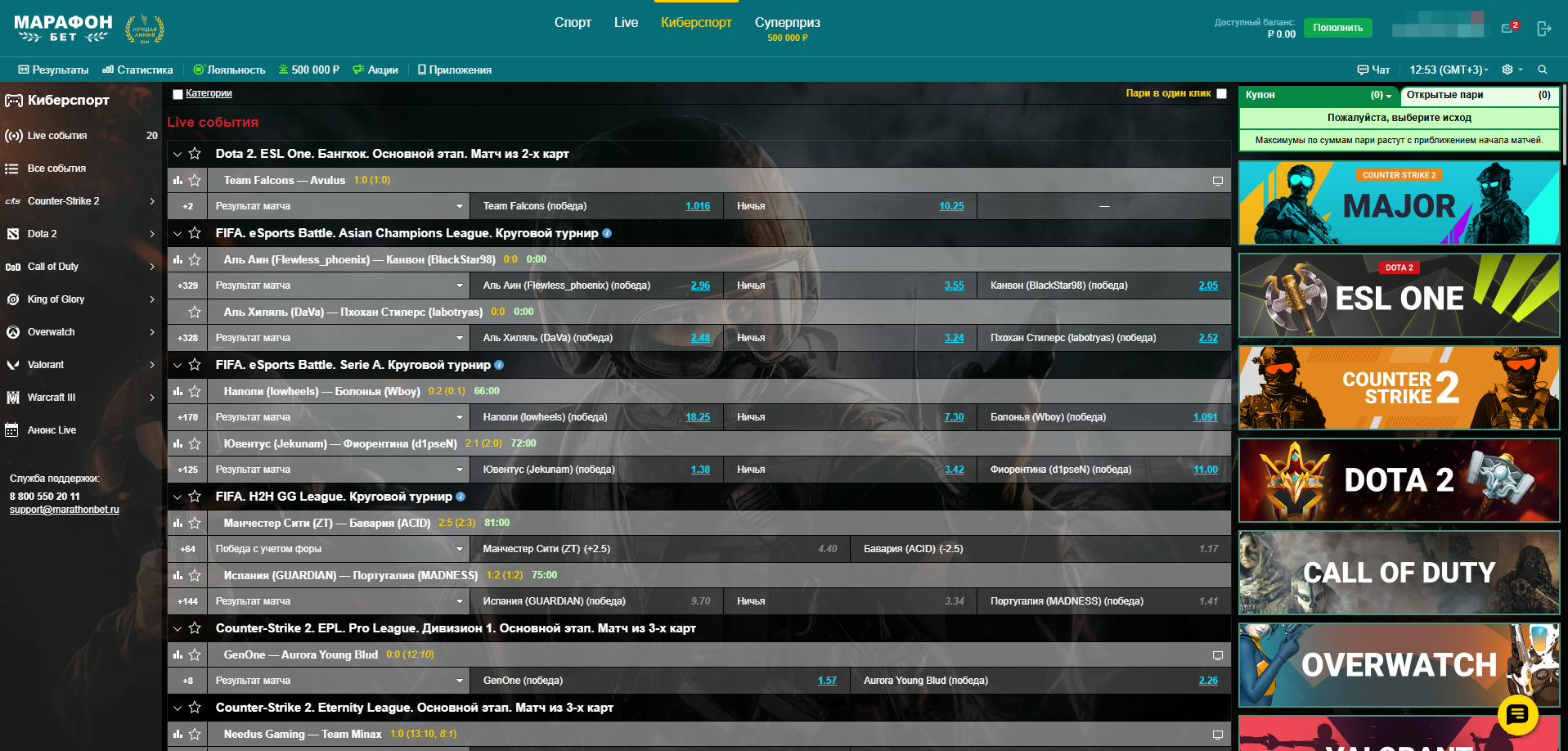Expand Counter-Strike 2 in sidebar
The image size is (1568, 751).
[x=152, y=201]
